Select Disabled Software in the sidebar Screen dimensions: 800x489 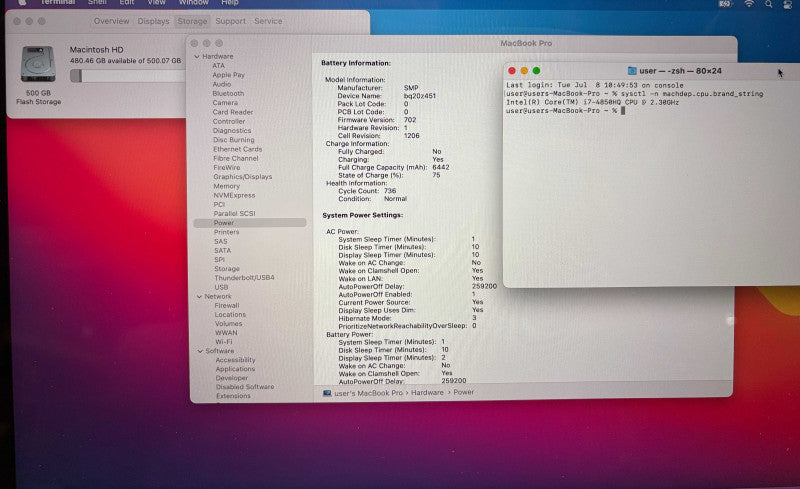[x=245, y=387]
